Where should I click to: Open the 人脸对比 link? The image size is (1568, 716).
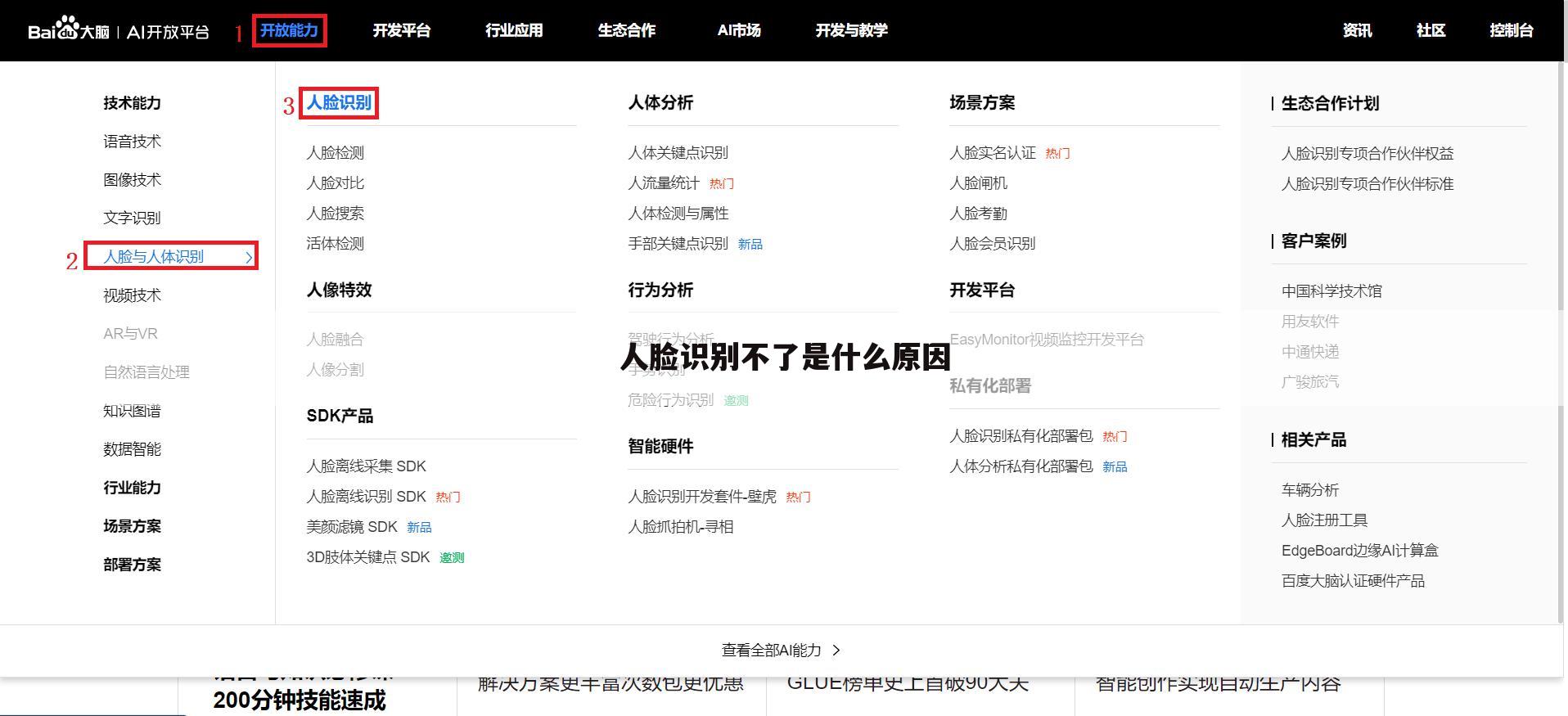point(335,183)
